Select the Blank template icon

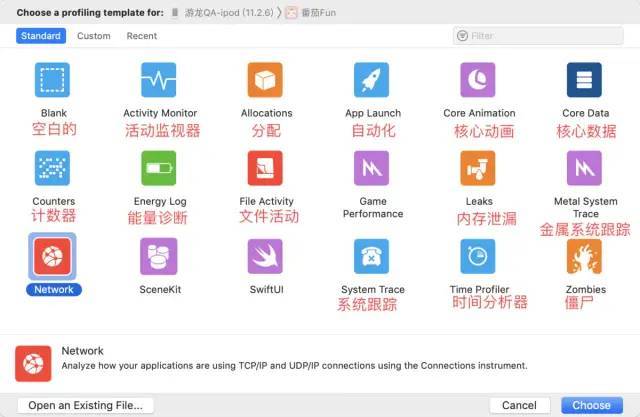(52, 80)
